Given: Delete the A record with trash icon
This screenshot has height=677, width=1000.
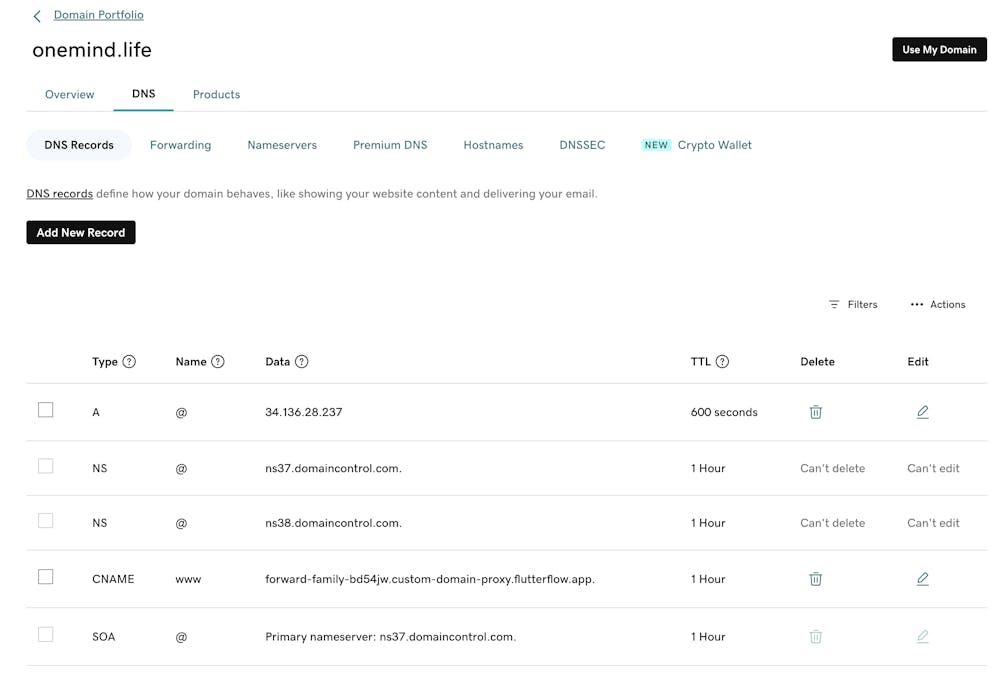Looking at the screenshot, I should (x=816, y=412).
